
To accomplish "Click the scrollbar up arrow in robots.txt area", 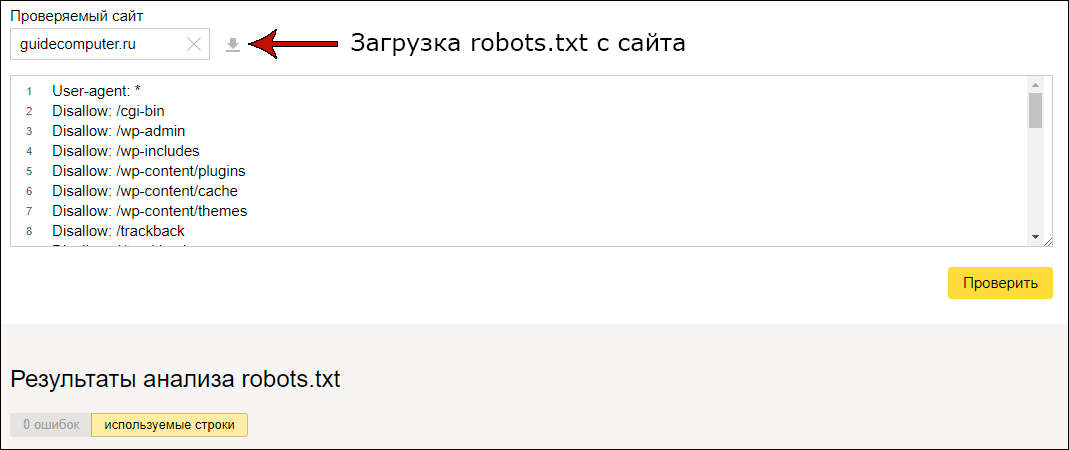I will click(1035, 84).
